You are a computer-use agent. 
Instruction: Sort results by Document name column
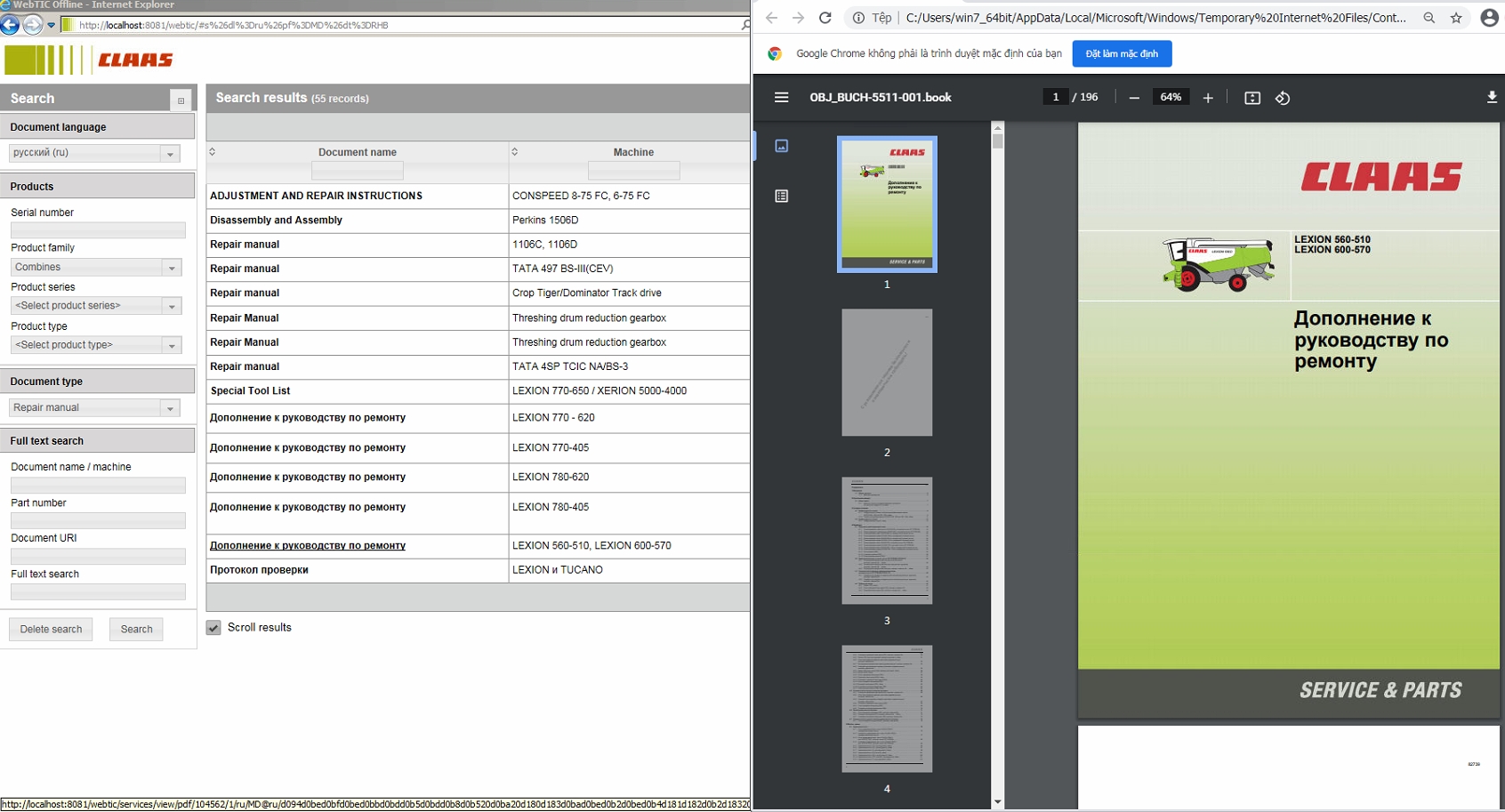(x=358, y=152)
